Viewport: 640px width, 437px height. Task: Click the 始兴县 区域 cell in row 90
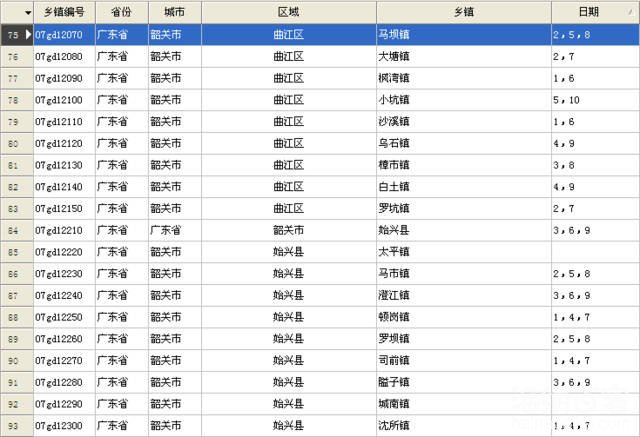[289, 361]
